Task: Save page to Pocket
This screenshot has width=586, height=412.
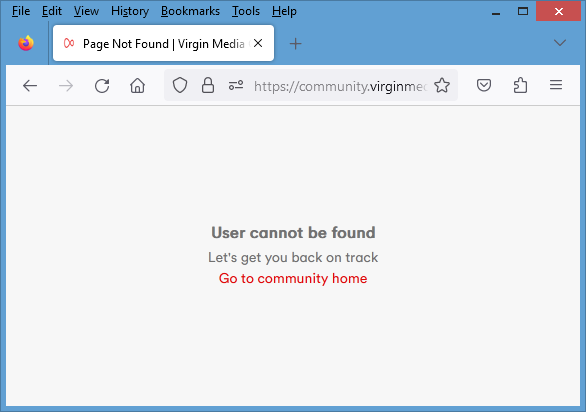Action: (x=484, y=85)
